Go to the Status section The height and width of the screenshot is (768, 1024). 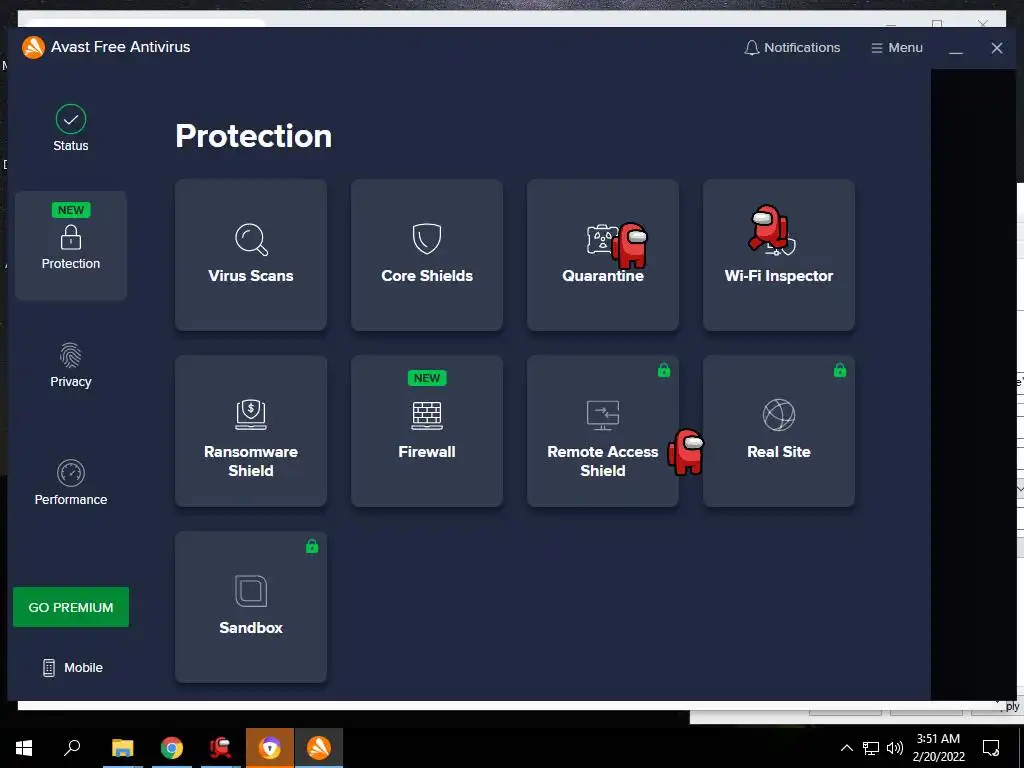(x=71, y=128)
